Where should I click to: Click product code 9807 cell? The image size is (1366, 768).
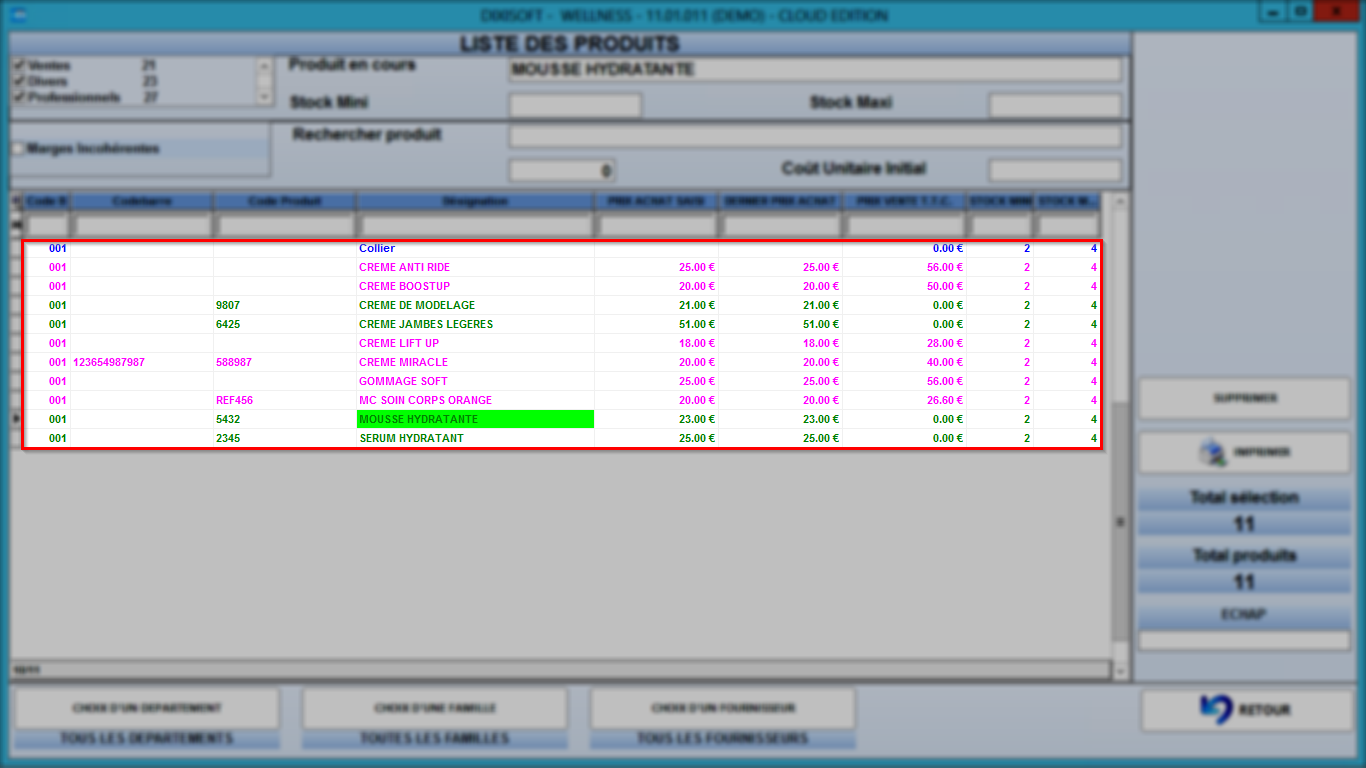[x=285, y=305]
